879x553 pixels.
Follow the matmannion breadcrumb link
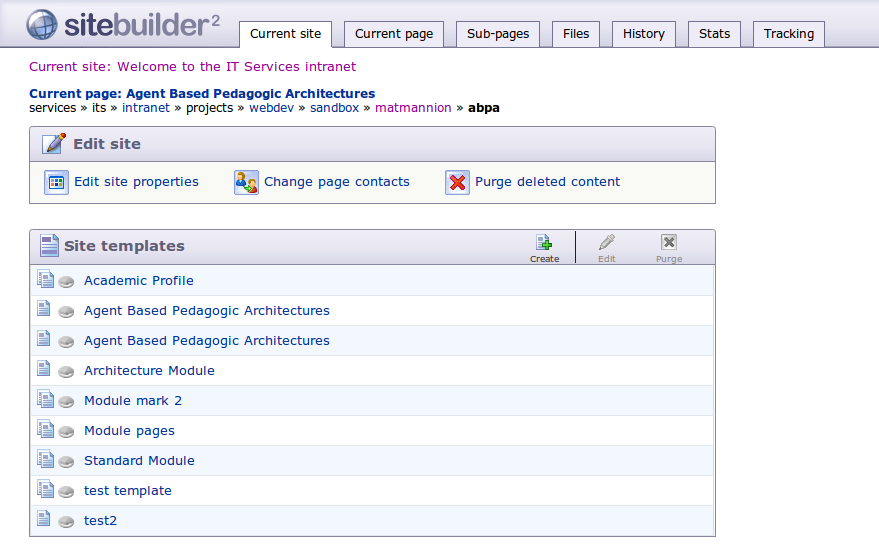click(x=413, y=107)
